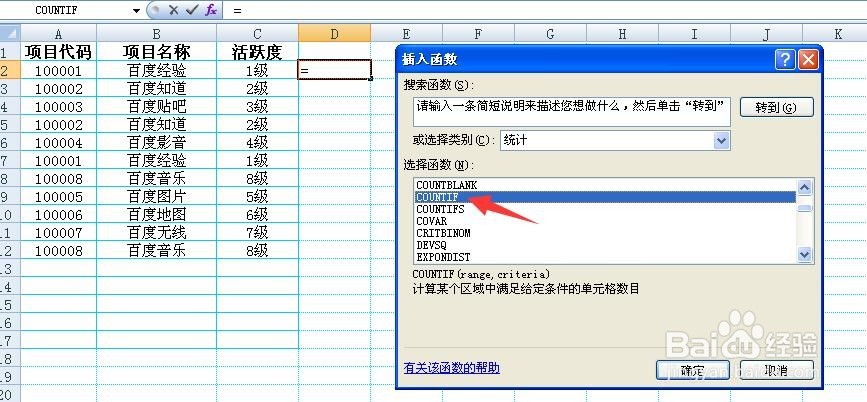Open 有关该函数的帮助 link
867x402 pixels.
[x=452, y=368]
